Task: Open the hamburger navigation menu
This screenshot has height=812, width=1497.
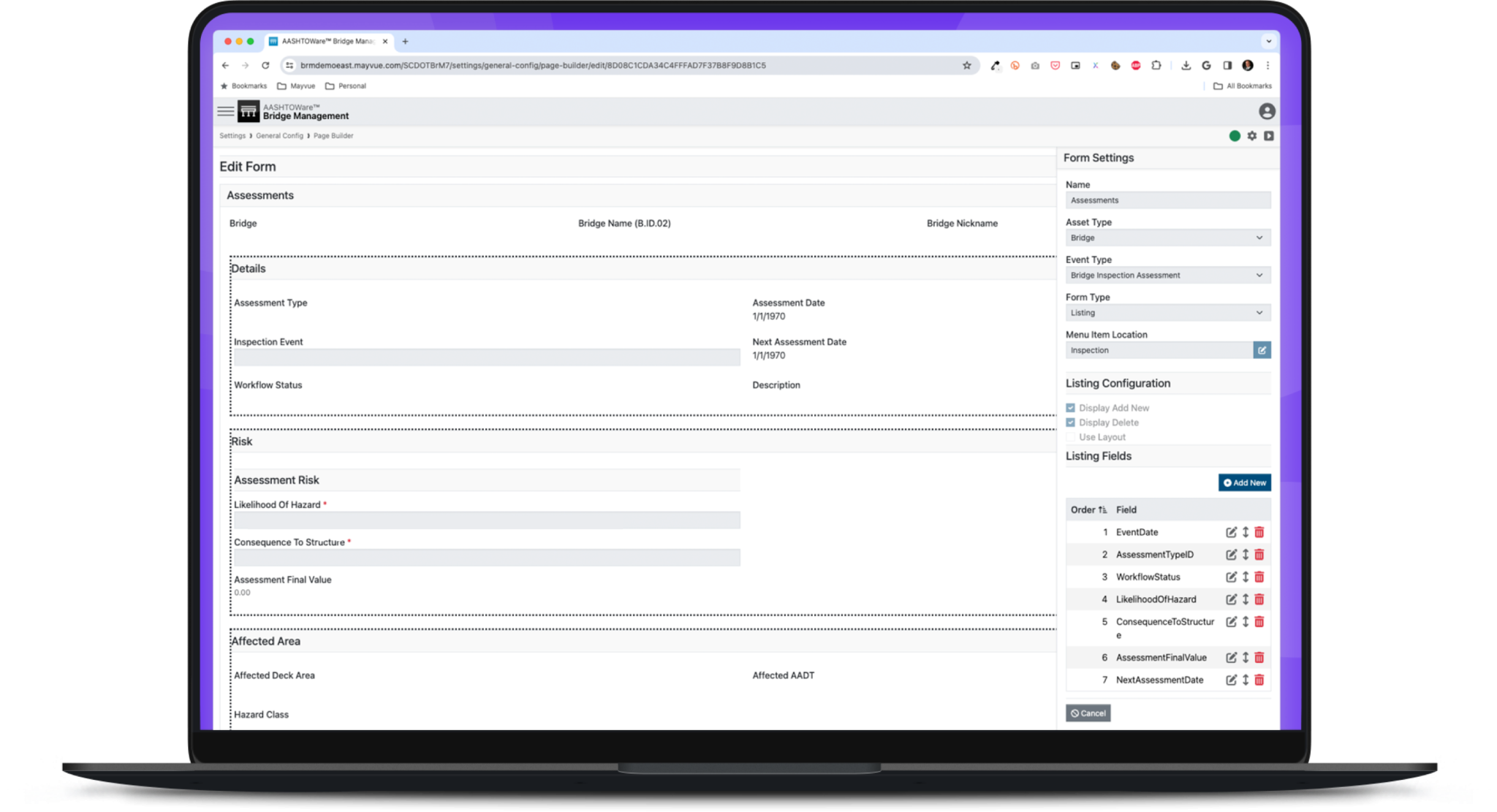Action: (x=225, y=111)
